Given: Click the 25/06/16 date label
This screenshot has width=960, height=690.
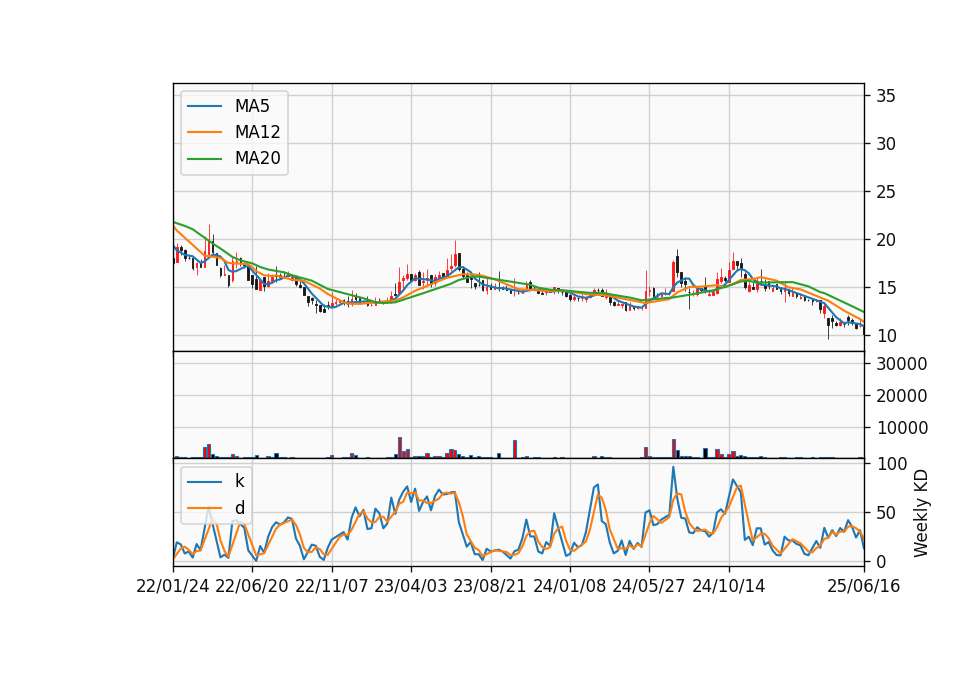Looking at the screenshot, I should click(863, 586).
